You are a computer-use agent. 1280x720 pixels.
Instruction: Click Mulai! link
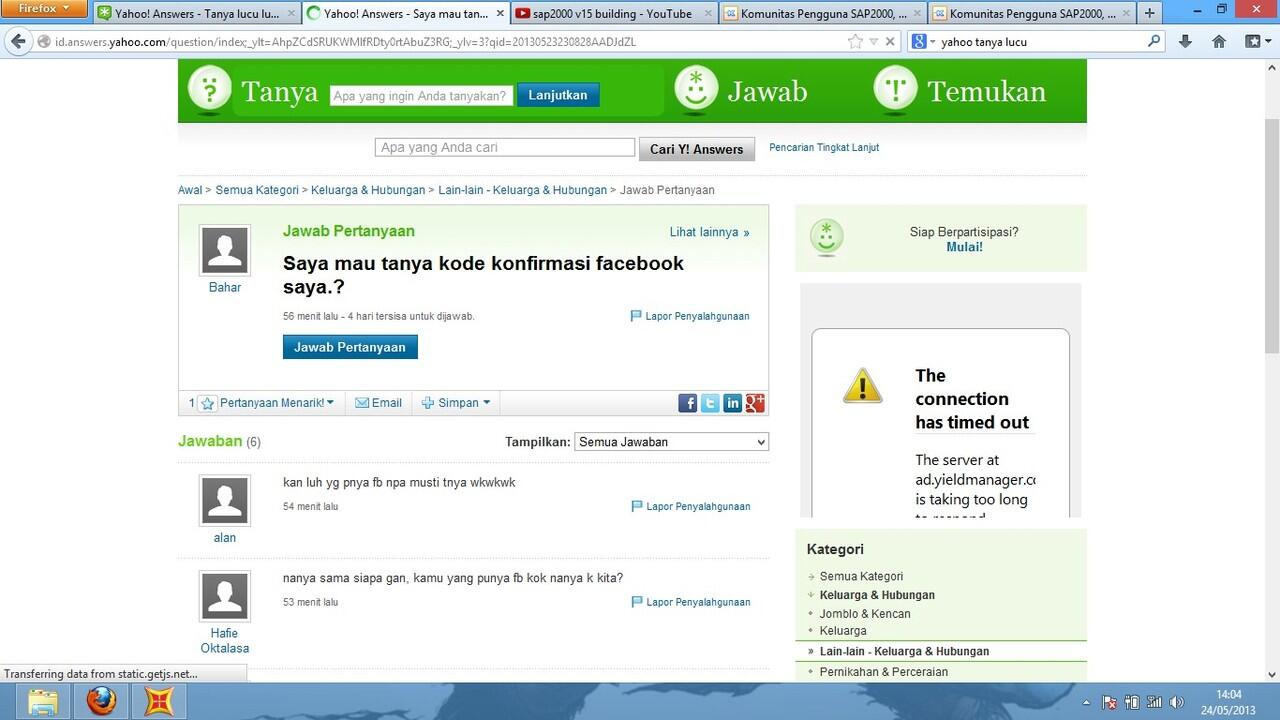pyautogui.click(x=965, y=246)
